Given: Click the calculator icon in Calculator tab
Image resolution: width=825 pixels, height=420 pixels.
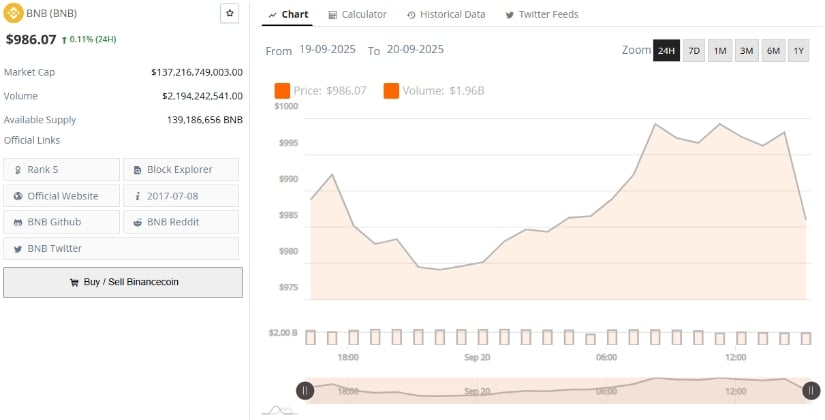Looking at the screenshot, I should (333, 15).
